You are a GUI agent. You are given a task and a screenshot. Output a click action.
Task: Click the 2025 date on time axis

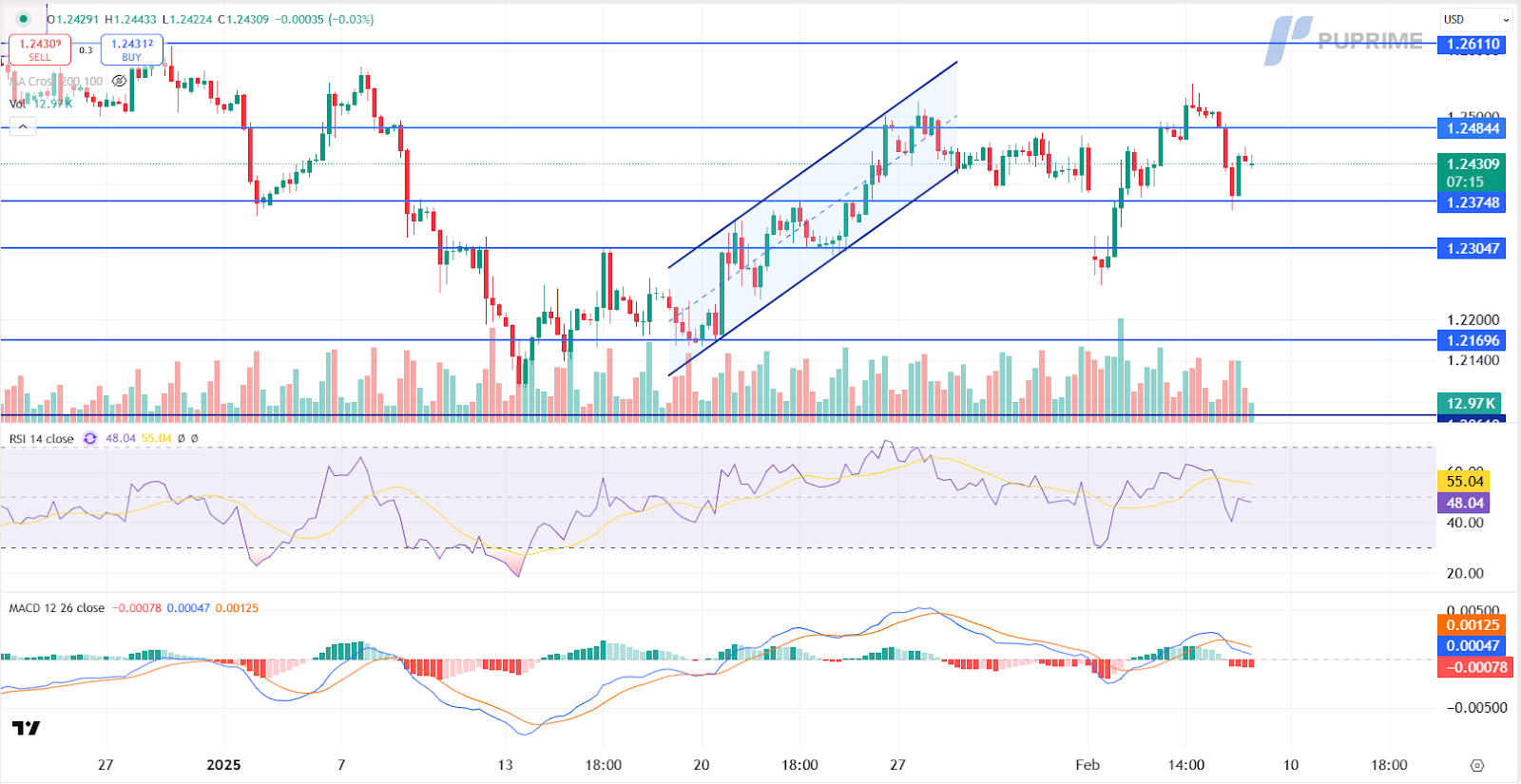[x=223, y=765]
